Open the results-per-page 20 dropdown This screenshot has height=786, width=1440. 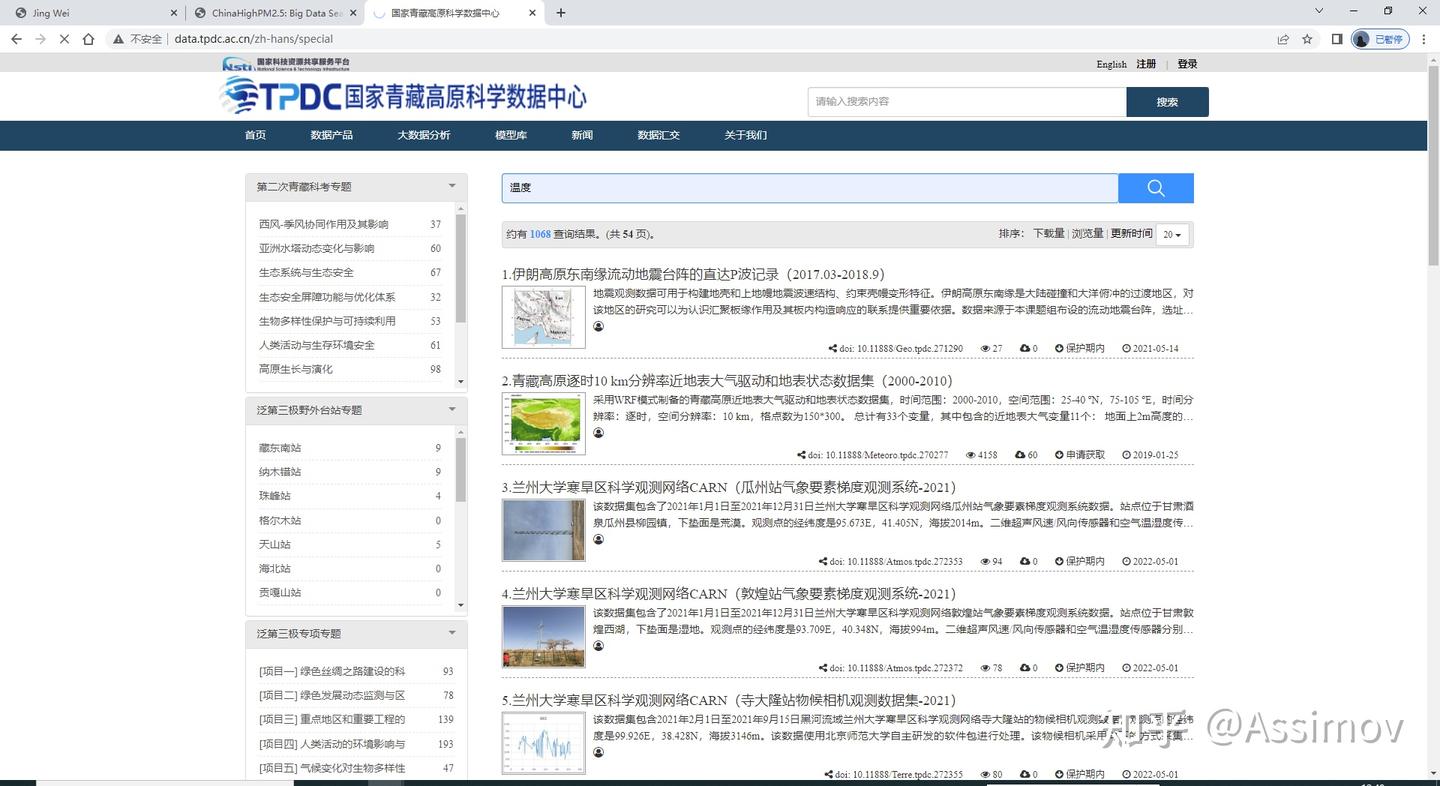pos(1171,234)
